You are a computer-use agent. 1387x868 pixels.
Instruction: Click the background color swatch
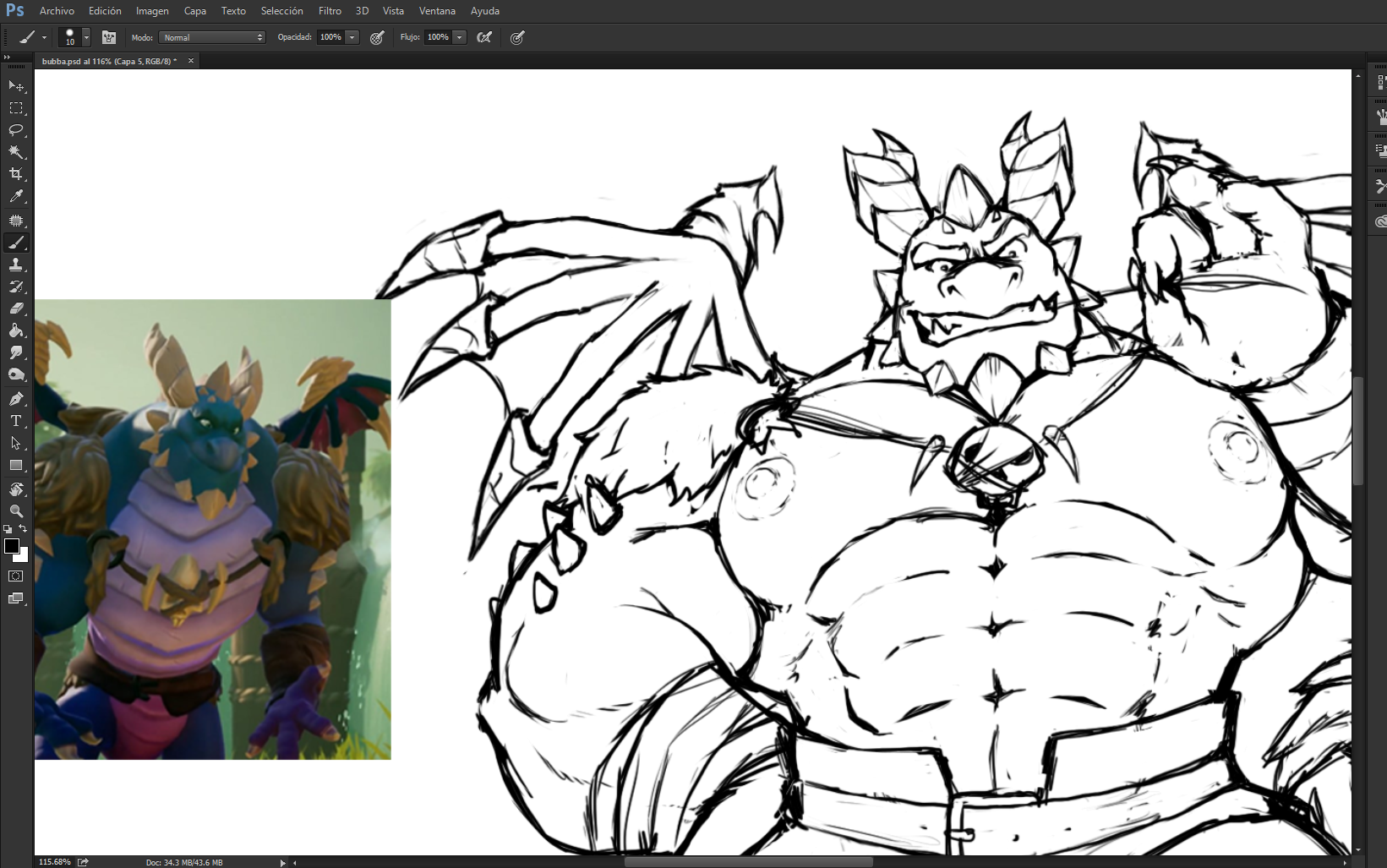[x=24, y=557]
